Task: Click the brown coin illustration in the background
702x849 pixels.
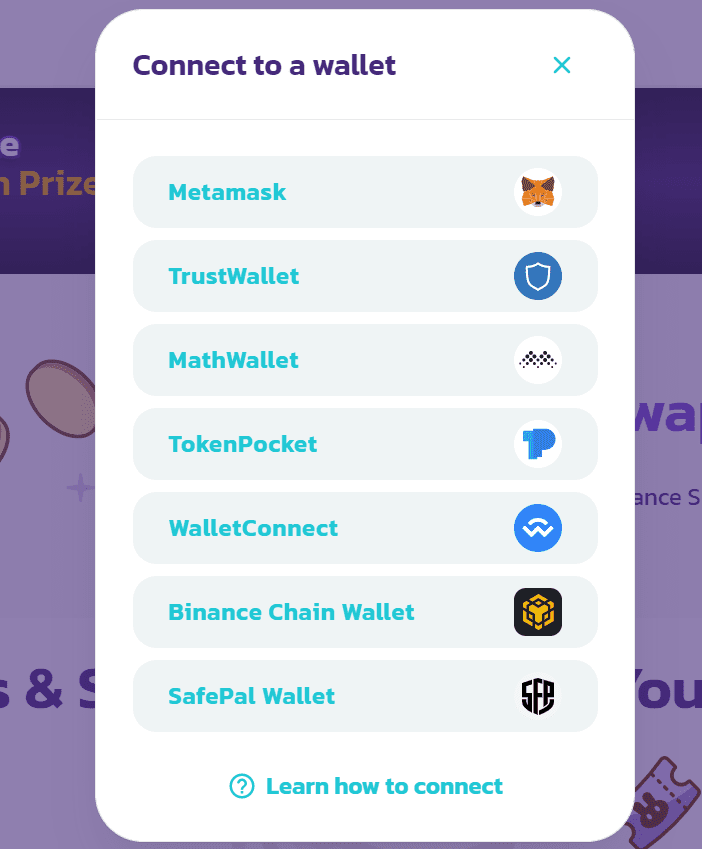Action: pos(61,398)
